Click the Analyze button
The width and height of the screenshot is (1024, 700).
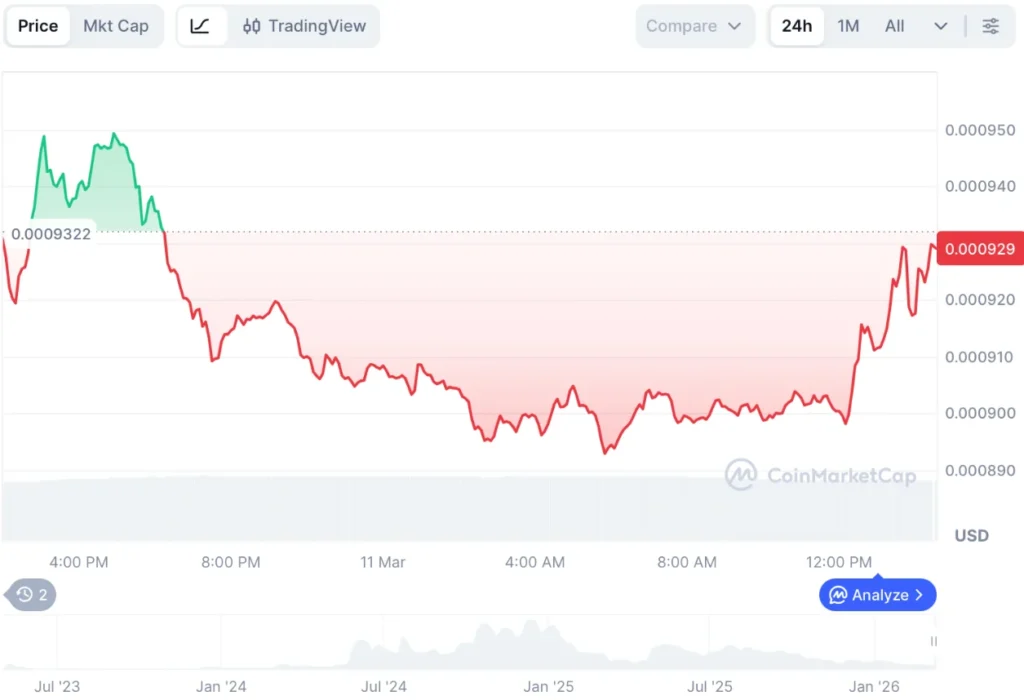[877, 595]
